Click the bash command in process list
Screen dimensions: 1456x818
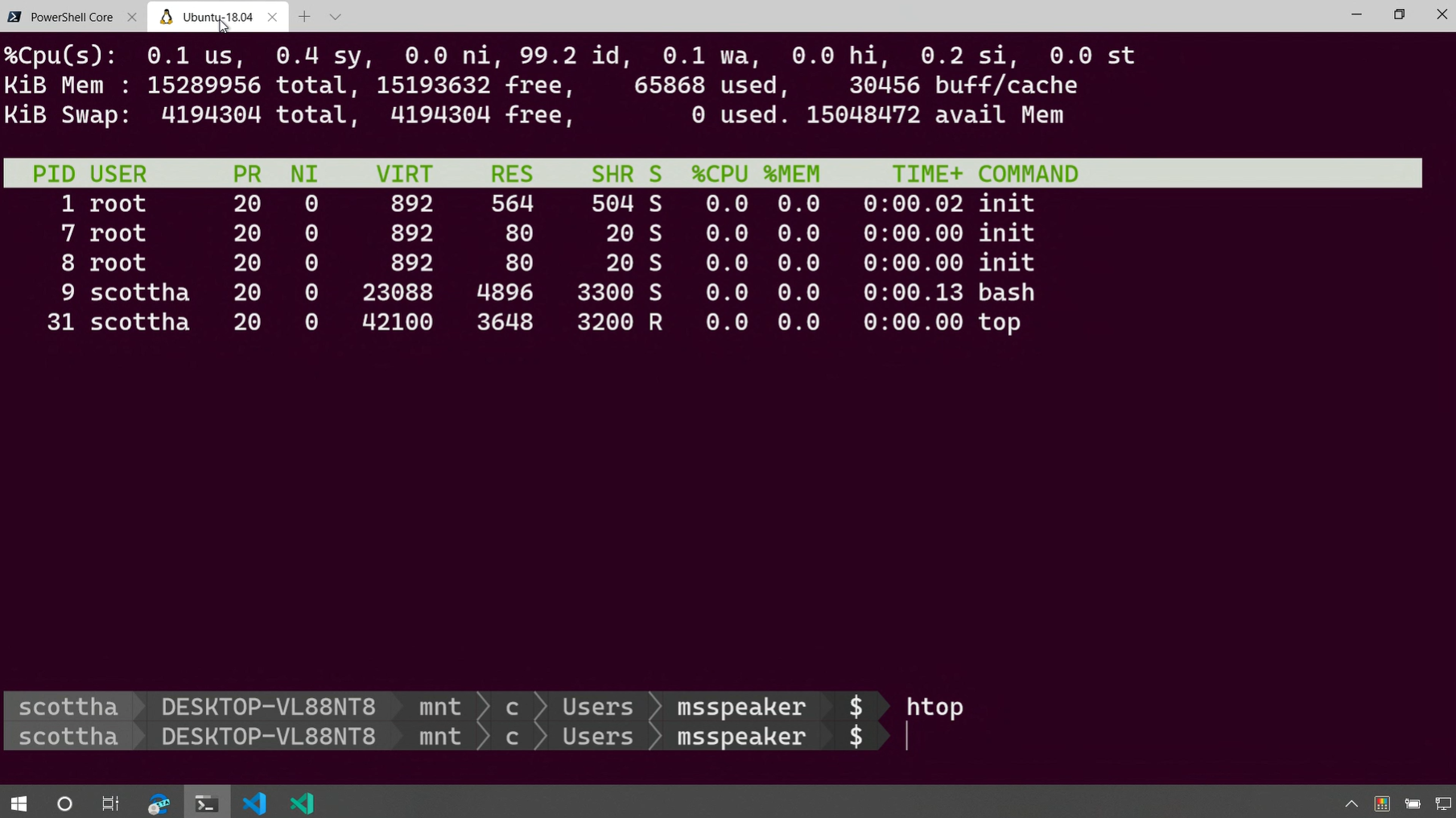pyautogui.click(x=1006, y=292)
